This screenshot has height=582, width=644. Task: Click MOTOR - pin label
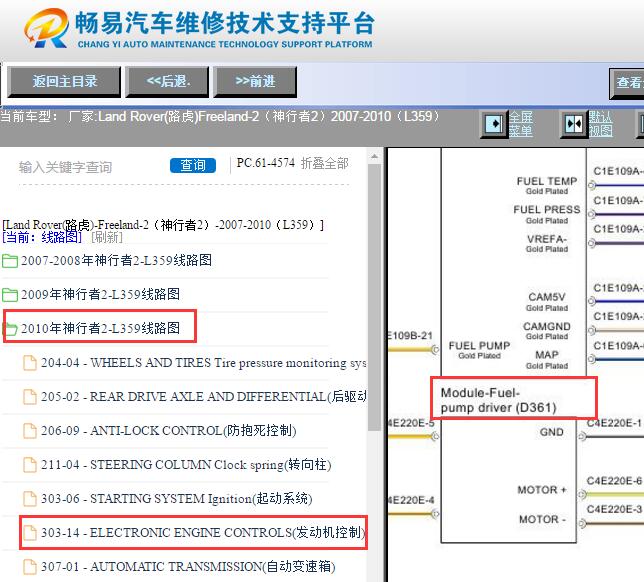click(542, 520)
